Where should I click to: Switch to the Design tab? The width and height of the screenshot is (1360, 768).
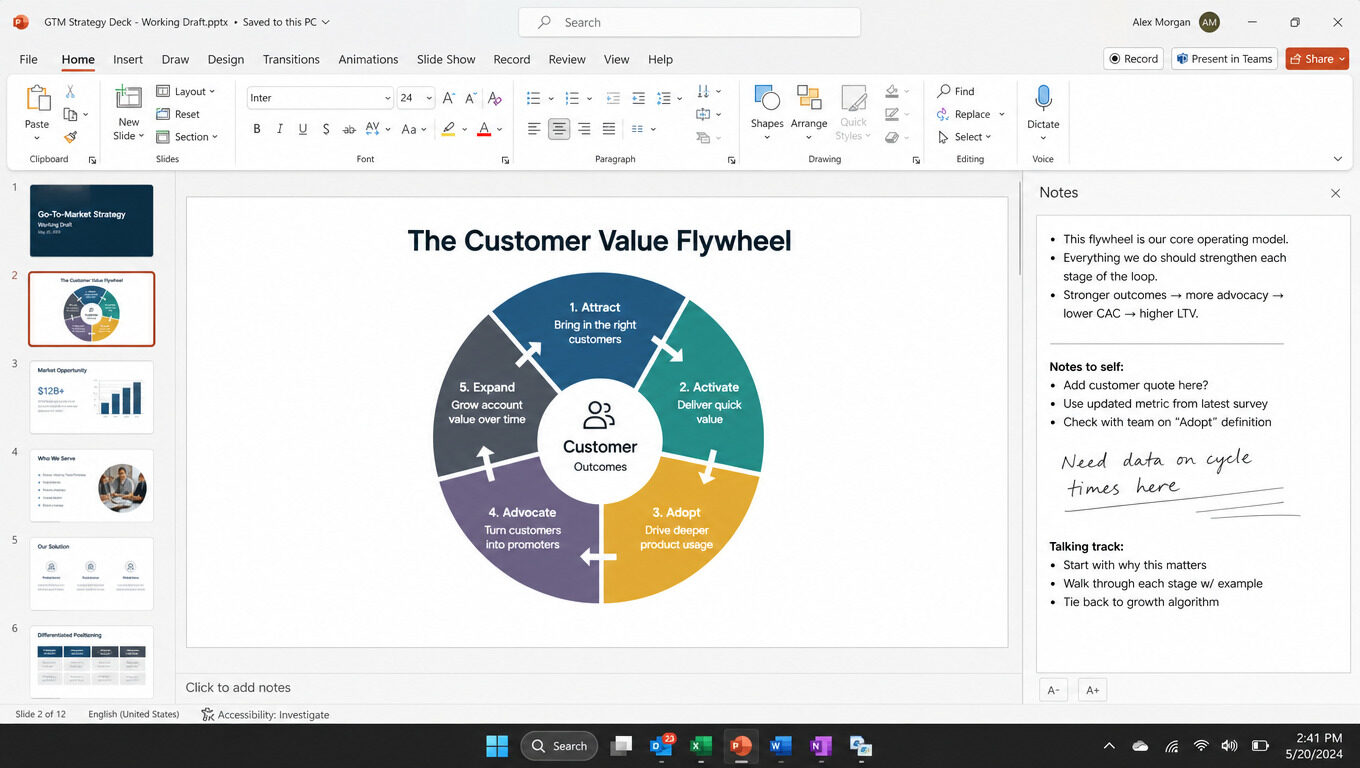(x=226, y=59)
